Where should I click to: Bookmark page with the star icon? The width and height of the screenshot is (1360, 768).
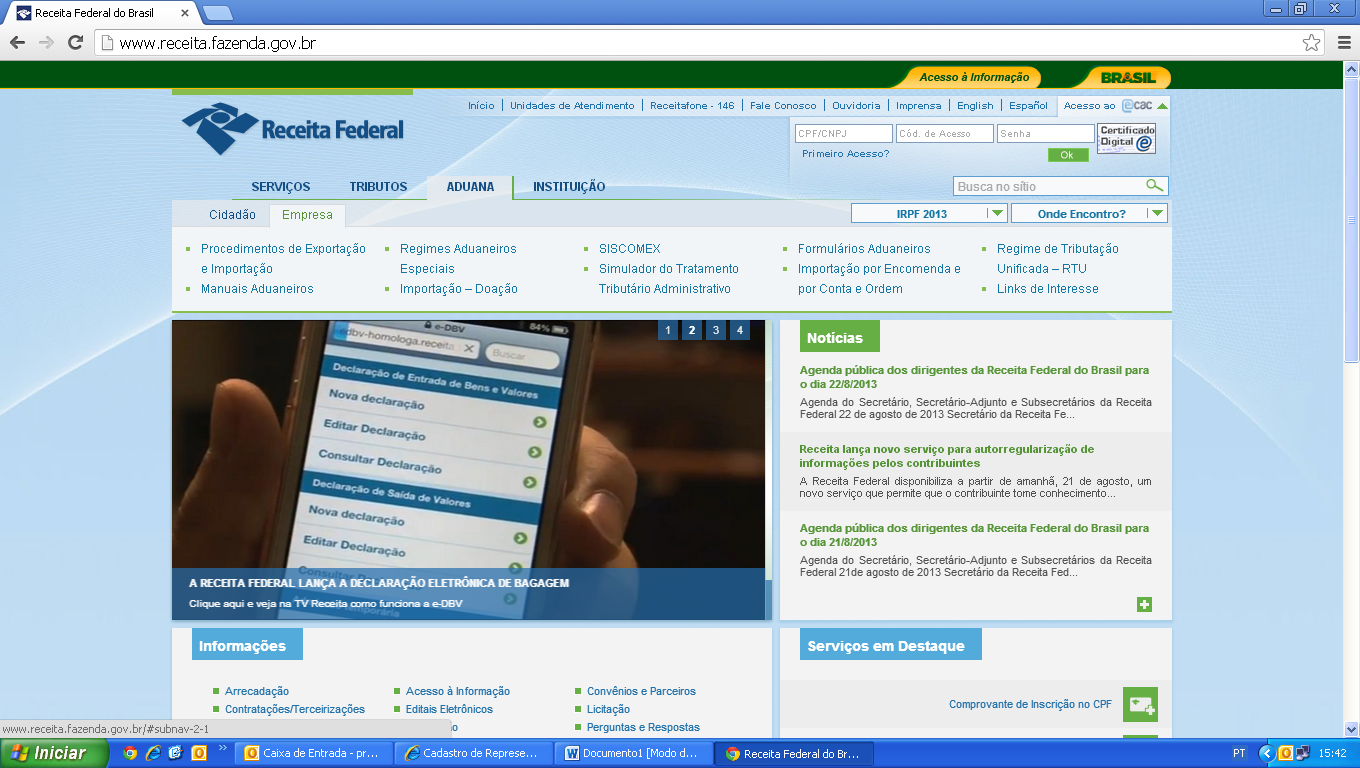pyautogui.click(x=1311, y=42)
